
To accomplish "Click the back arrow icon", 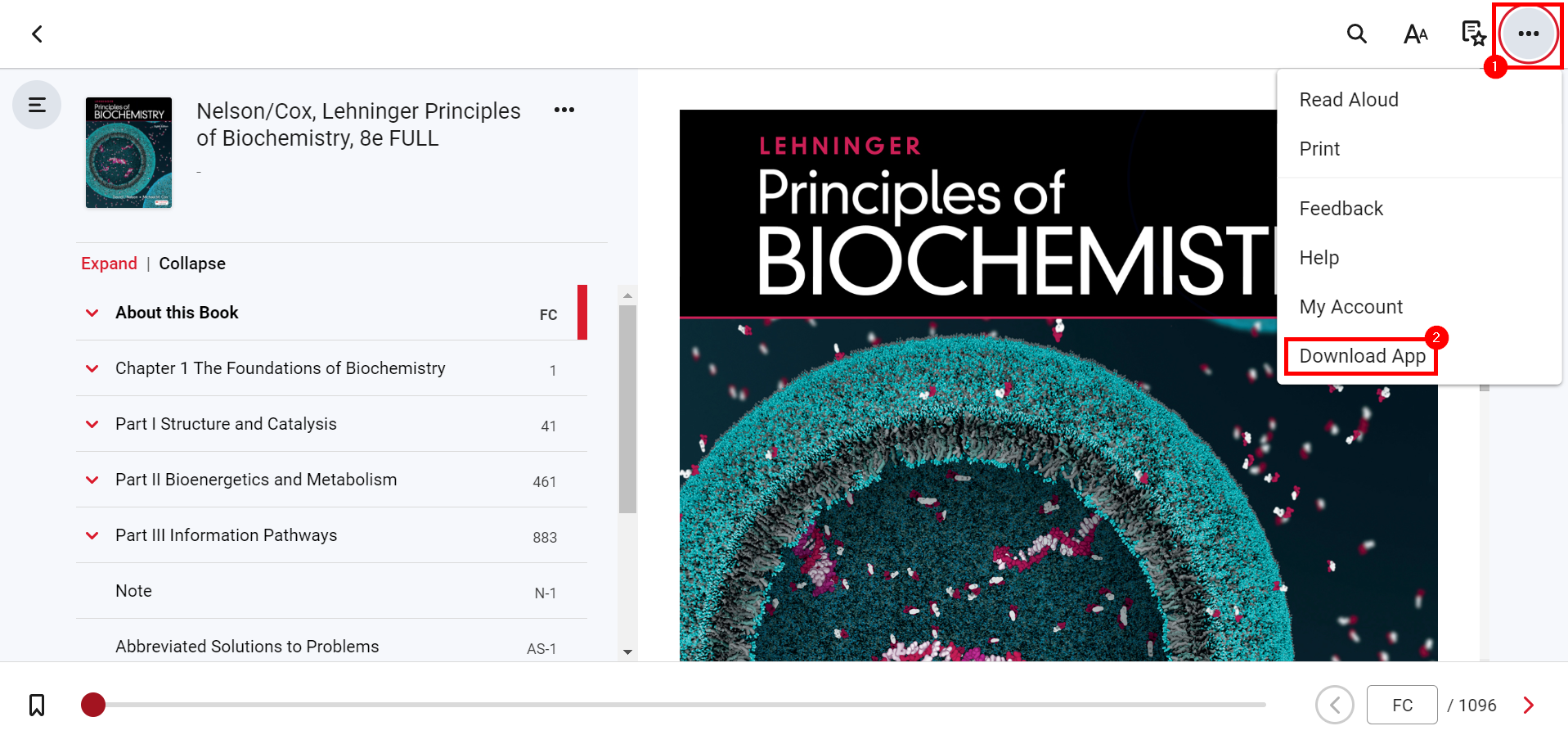I will 37,34.
